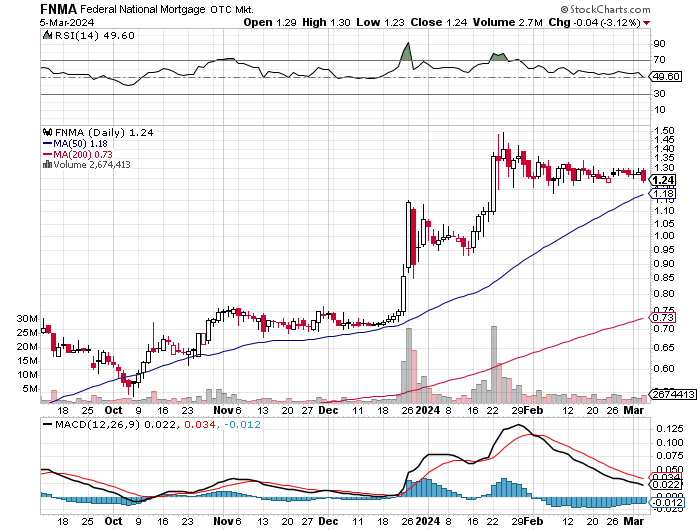Viewport: 700px width, 530px height.
Task: Click the candlestick icon before FNMA (Daily)
Action: (x=47, y=132)
